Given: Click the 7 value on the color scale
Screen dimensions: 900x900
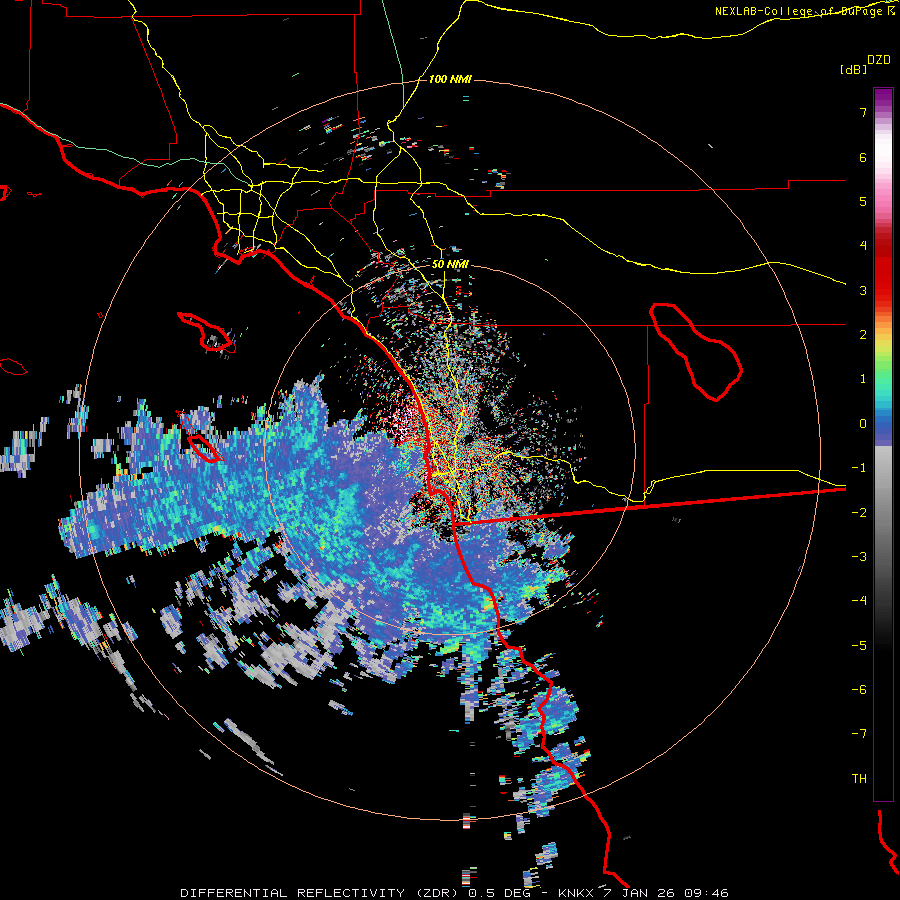Looking at the screenshot, I should [x=863, y=112].
